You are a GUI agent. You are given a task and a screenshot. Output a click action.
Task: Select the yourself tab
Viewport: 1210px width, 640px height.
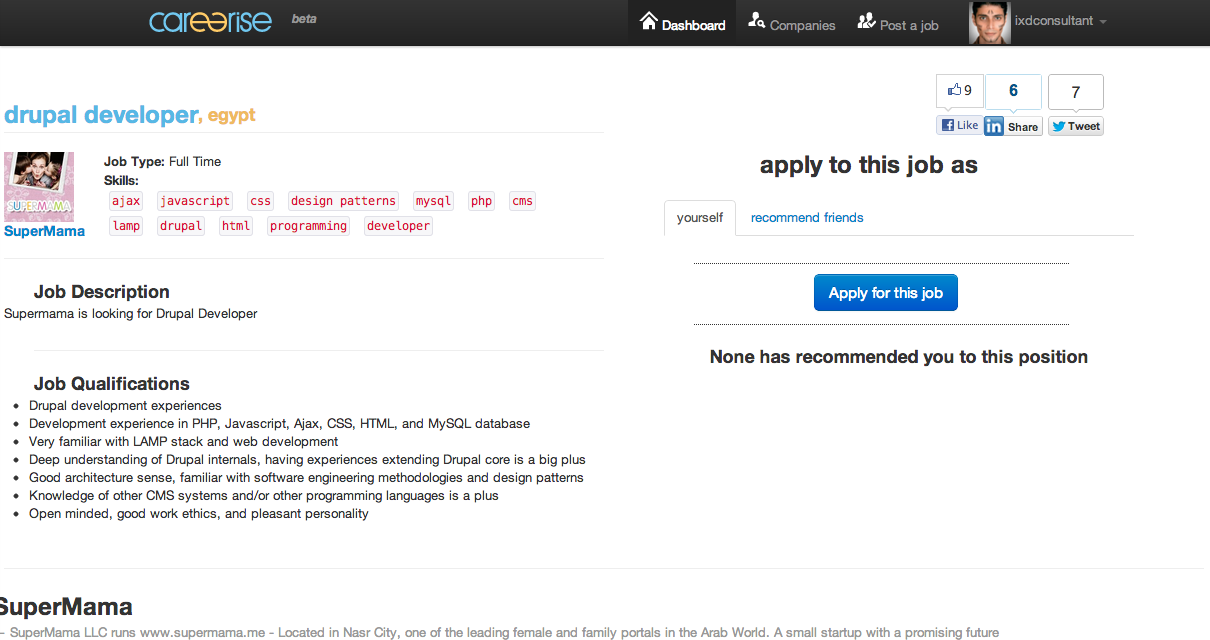[x=700, y=218]
